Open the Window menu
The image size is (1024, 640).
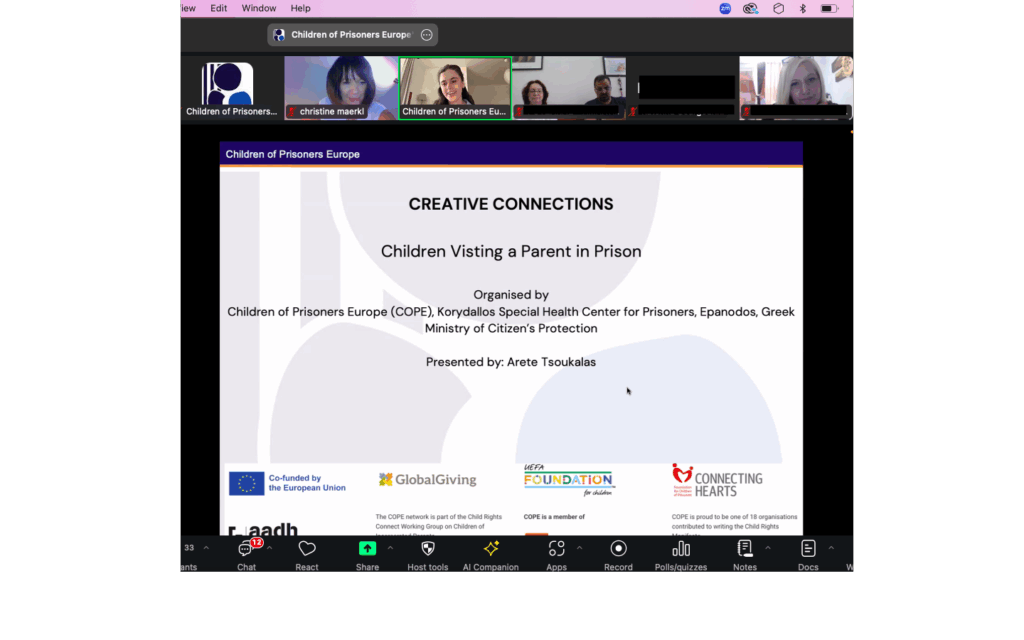(259, 8)
